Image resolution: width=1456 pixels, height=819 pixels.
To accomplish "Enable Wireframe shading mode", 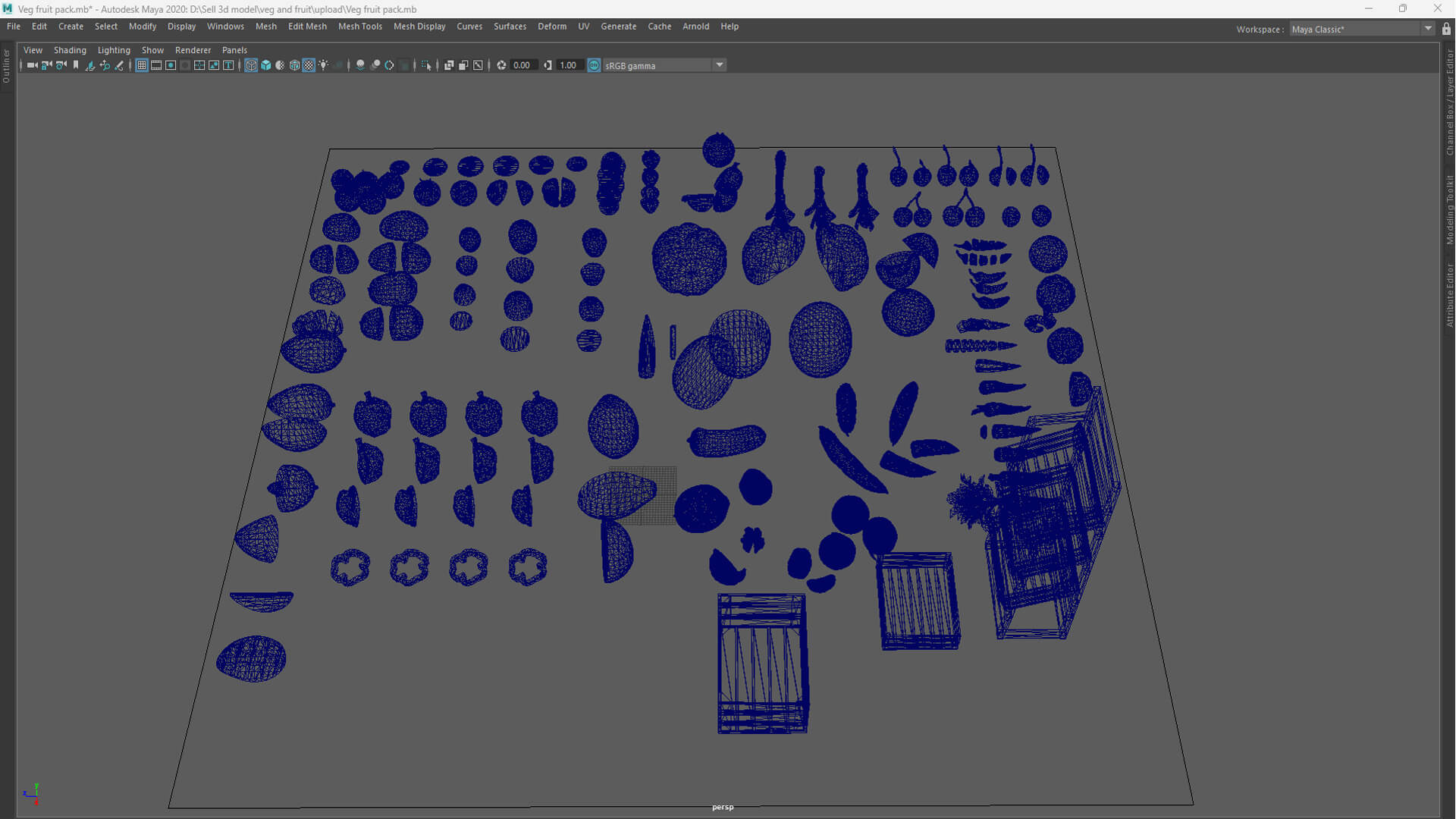I will click(251, 65).
